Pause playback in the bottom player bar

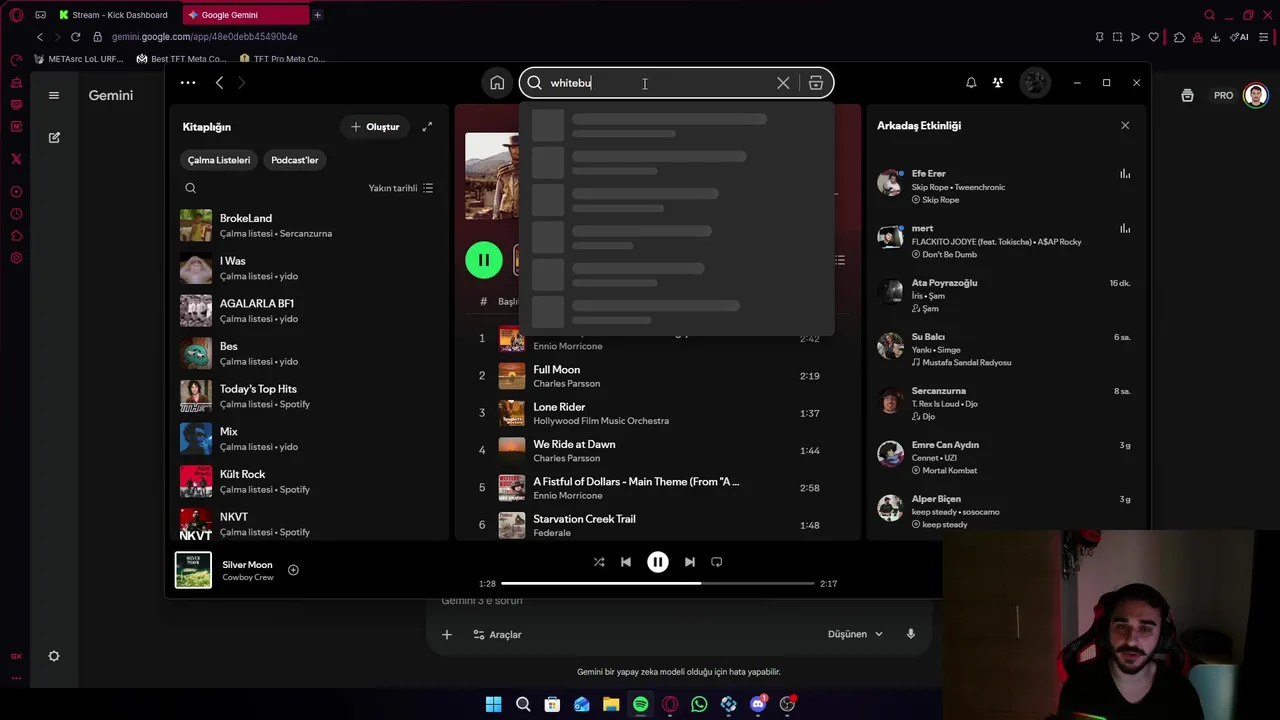coord(658,562)
